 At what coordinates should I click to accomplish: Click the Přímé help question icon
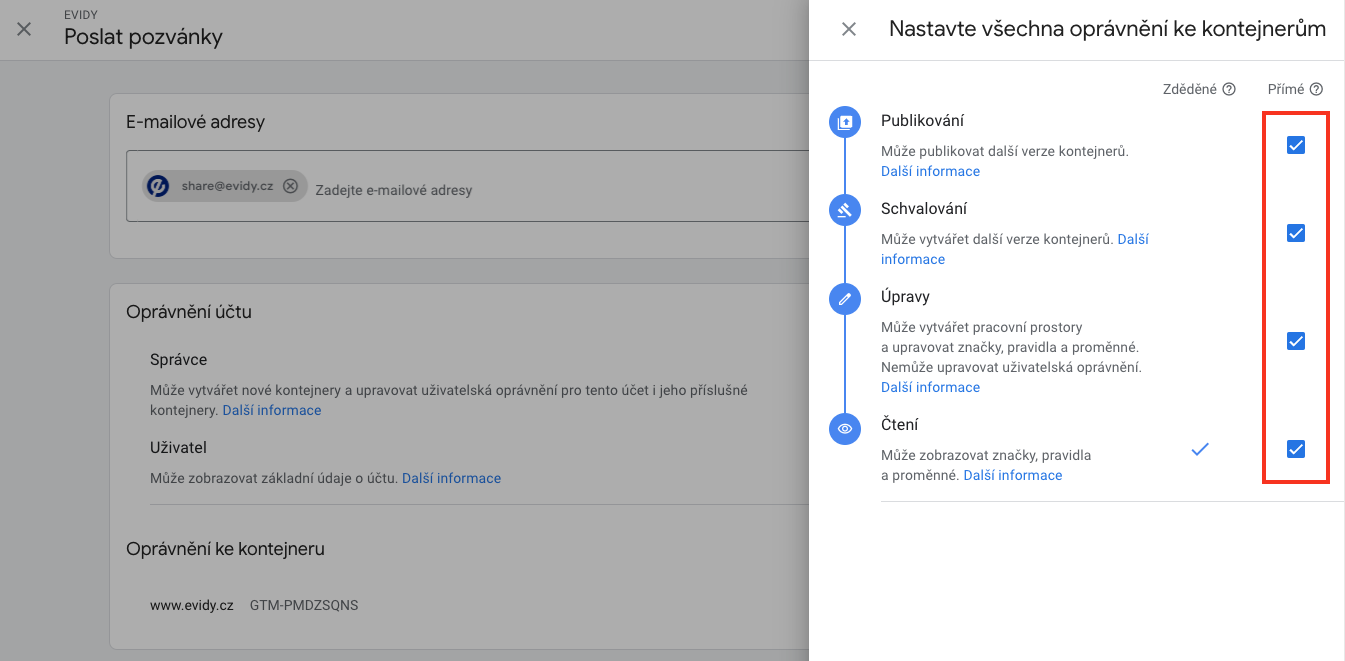(1316, 89)
